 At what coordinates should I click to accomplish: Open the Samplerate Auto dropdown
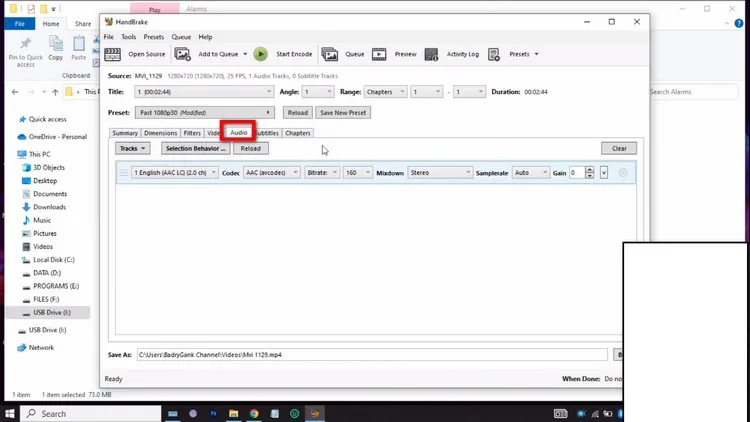tap(530, 173)
